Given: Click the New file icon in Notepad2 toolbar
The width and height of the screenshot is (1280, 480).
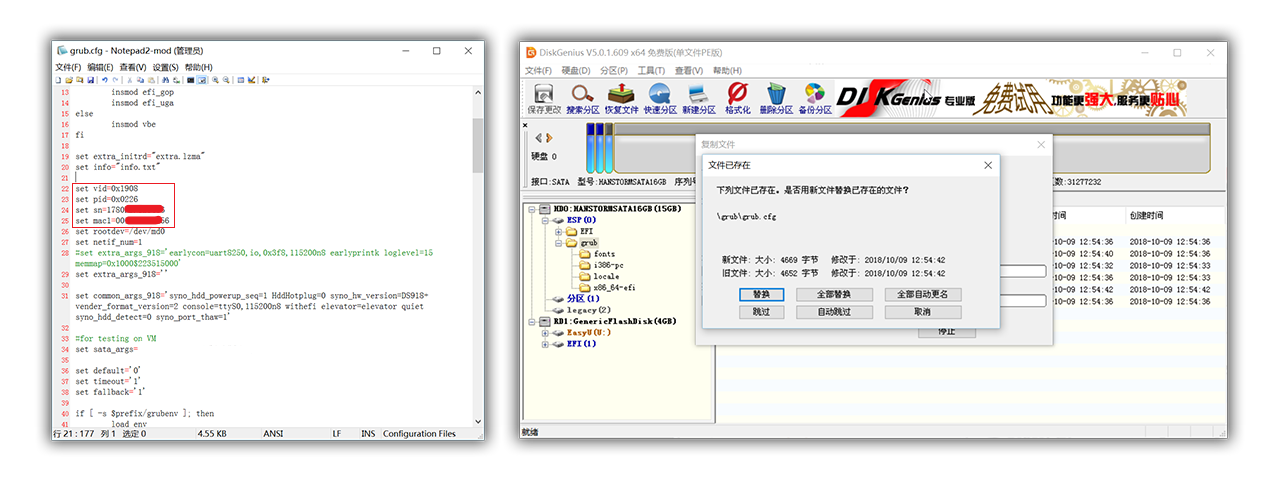Looking at the screenshot, I should click(58, 80).
